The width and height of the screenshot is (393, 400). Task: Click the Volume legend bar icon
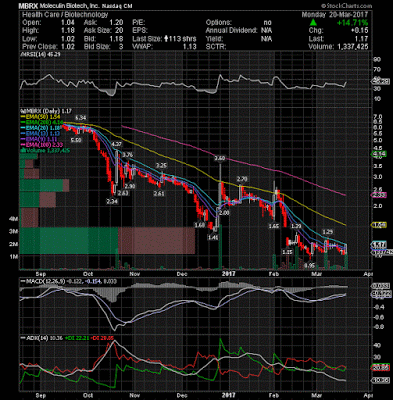(x=22, y=150)
